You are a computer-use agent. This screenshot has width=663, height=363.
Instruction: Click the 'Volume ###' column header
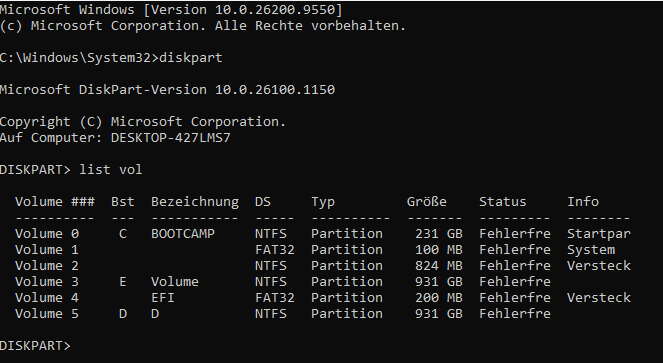click(x=55, y=202)
